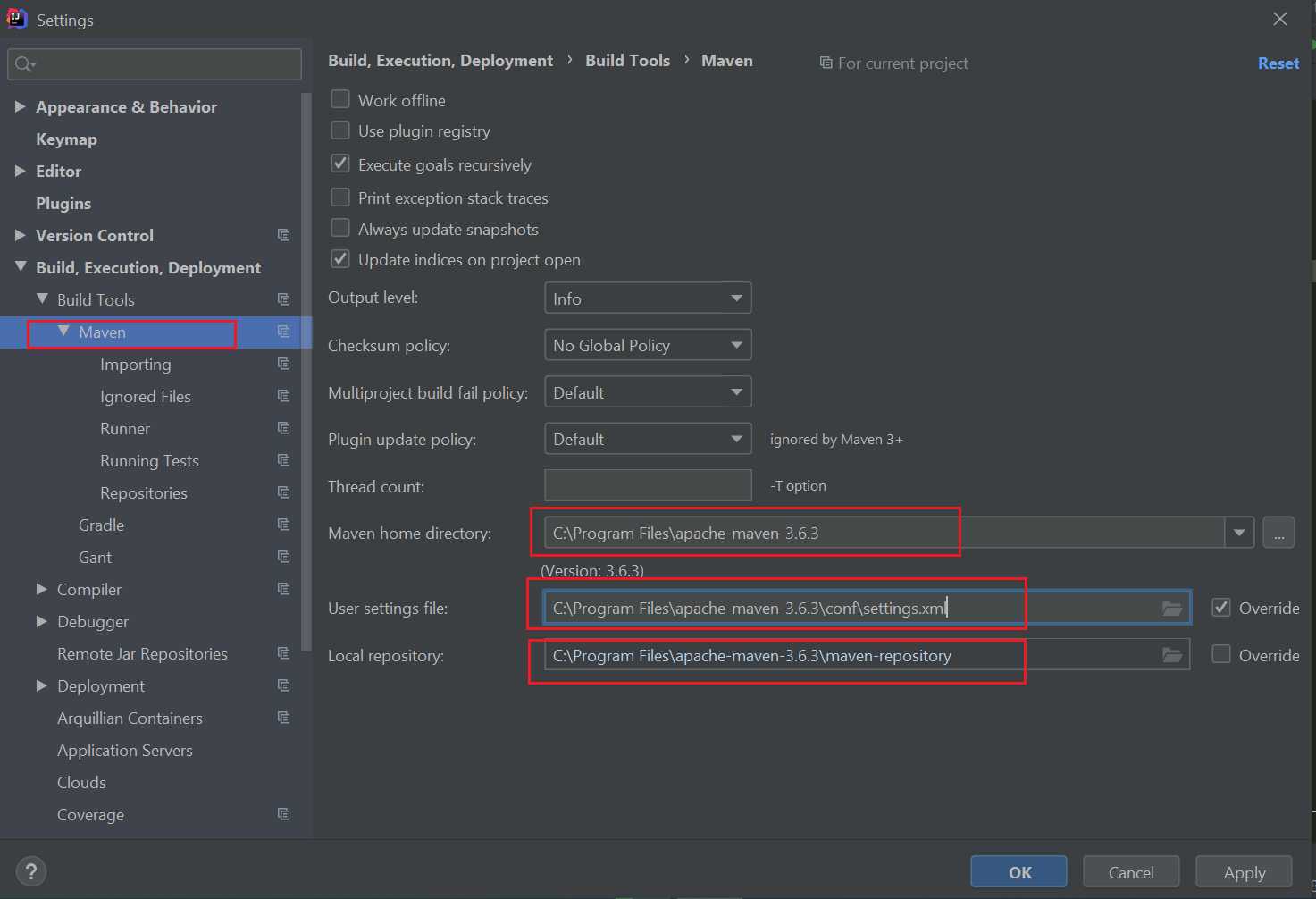
Task: Click project-level icon beside Arquillian Containers
Action: coord(284,718)
